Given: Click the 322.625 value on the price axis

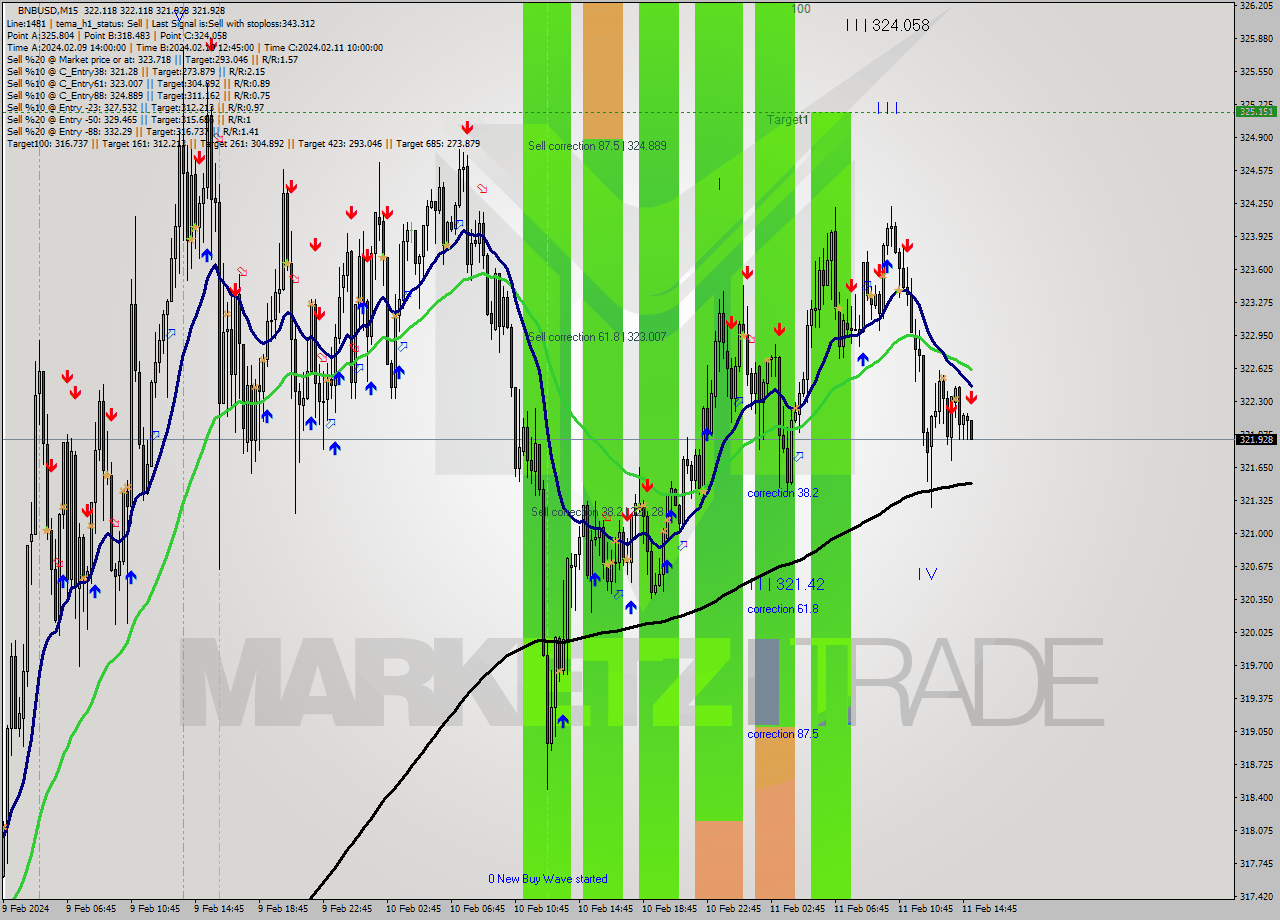Looking at the screenshot, I should 1256,368.
